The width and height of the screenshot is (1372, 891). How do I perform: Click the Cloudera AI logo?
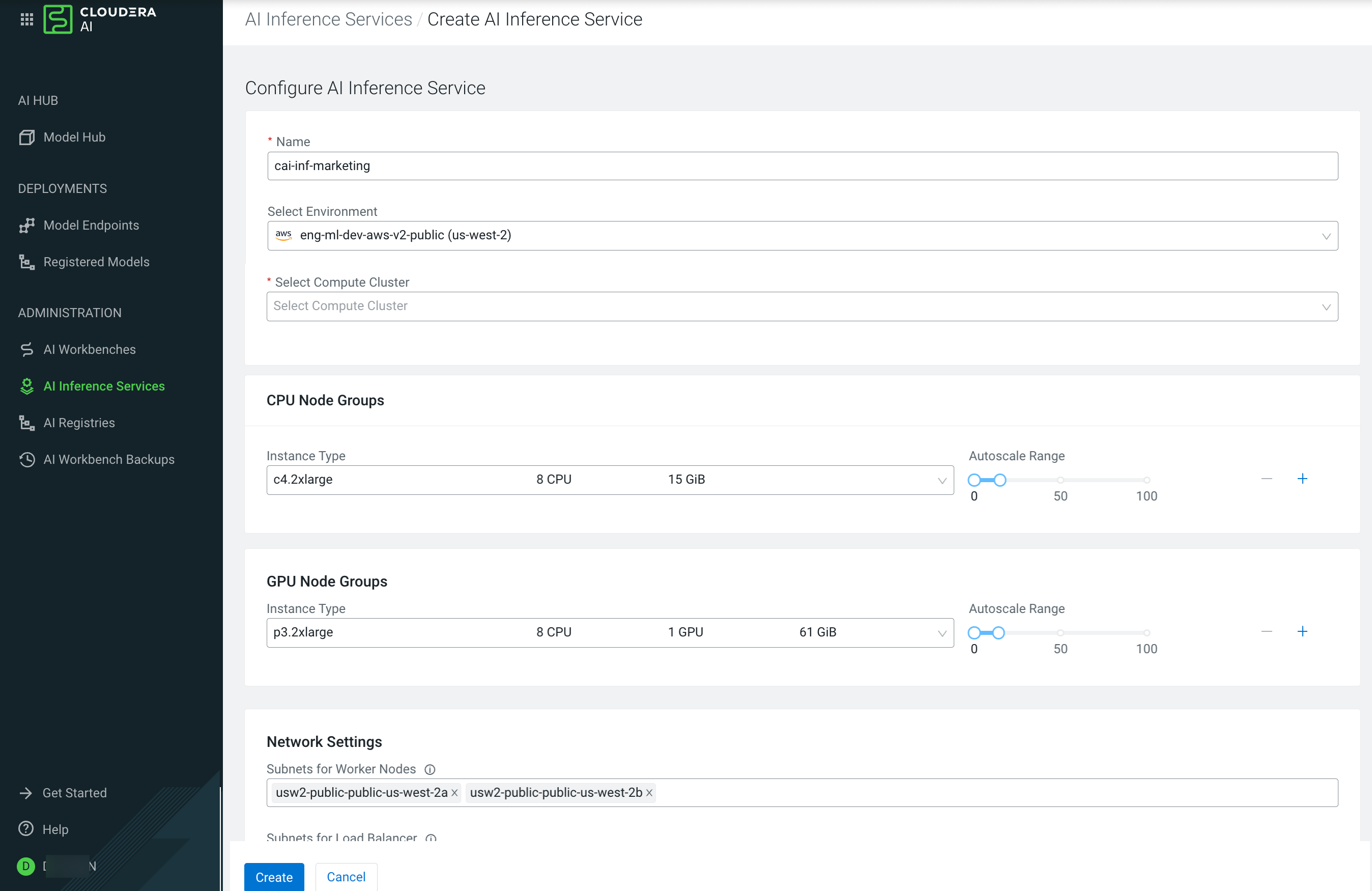point(58,20)
